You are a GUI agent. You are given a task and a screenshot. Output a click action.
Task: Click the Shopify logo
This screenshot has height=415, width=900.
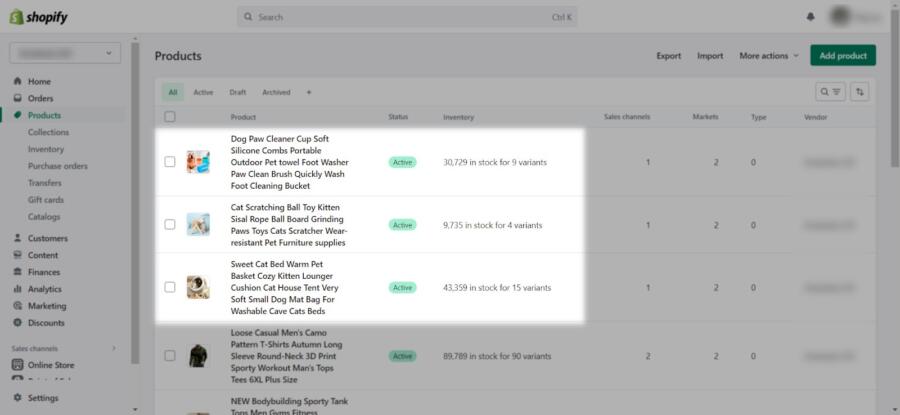[38, 17]
